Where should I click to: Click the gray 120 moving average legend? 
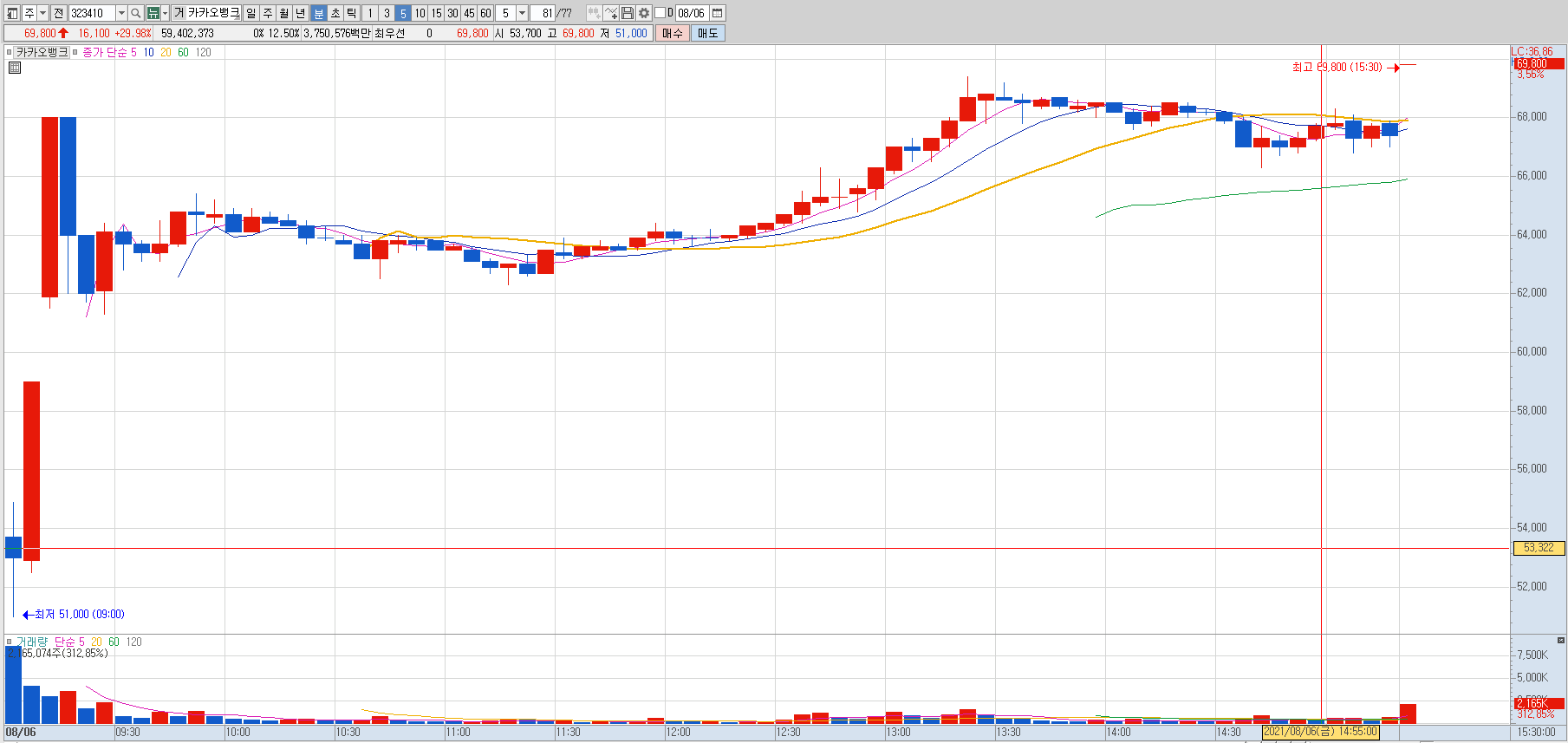pyautogui.click(x=204, y=53)
